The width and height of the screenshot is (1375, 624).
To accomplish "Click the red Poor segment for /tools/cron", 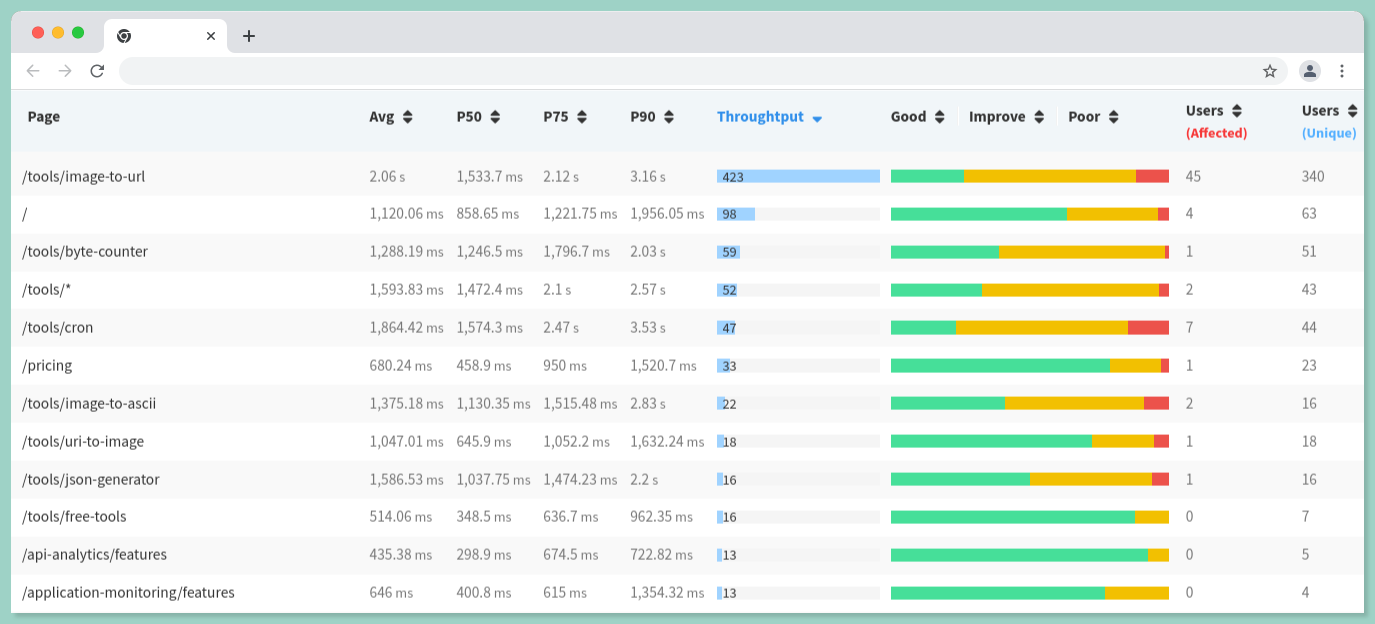I will (x=1148, y=328).
